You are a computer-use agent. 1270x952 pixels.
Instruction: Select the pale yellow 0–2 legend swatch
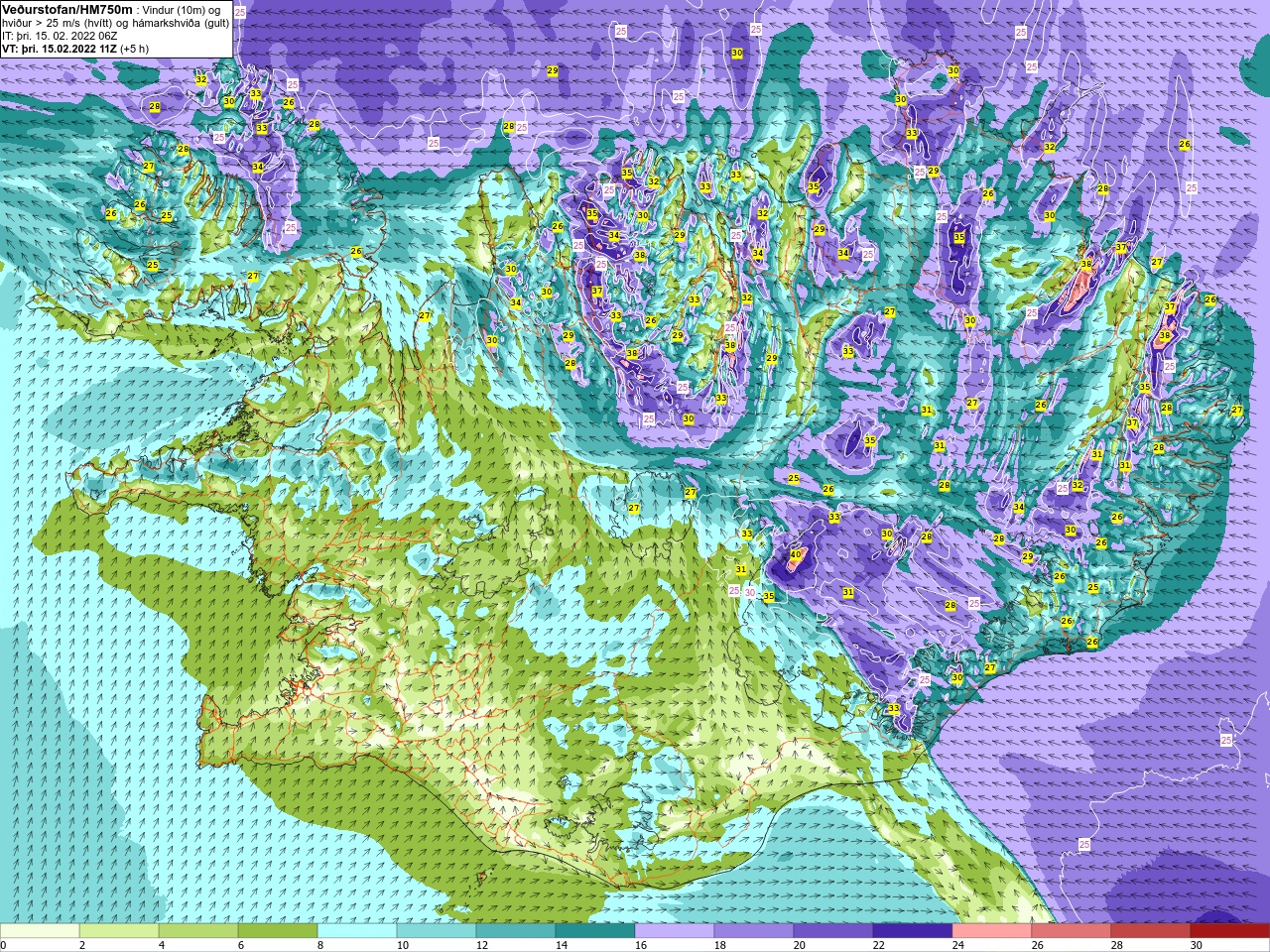[x=40, y=931]
